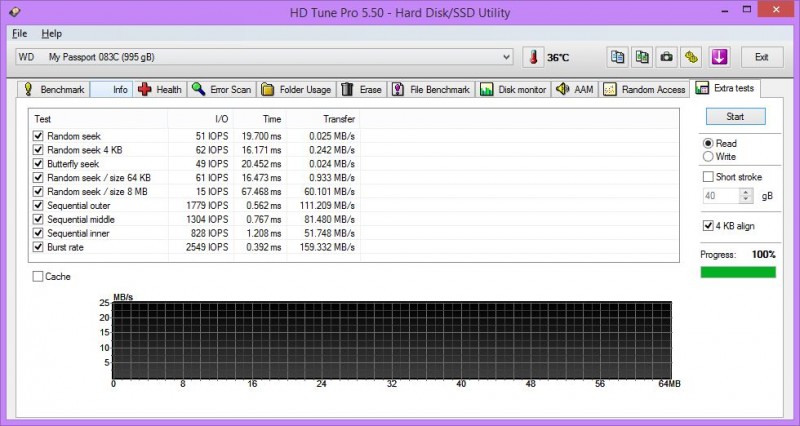
Task: Toggle the Short stroke checkbox
Action: click(x=709, y=177)
